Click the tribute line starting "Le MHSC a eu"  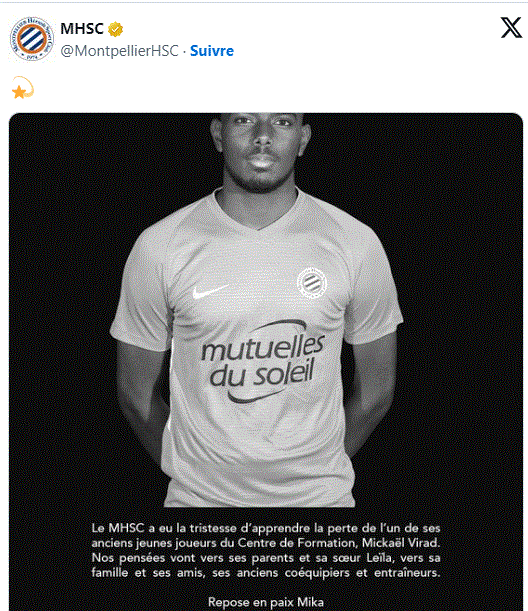tap(266, 528)
